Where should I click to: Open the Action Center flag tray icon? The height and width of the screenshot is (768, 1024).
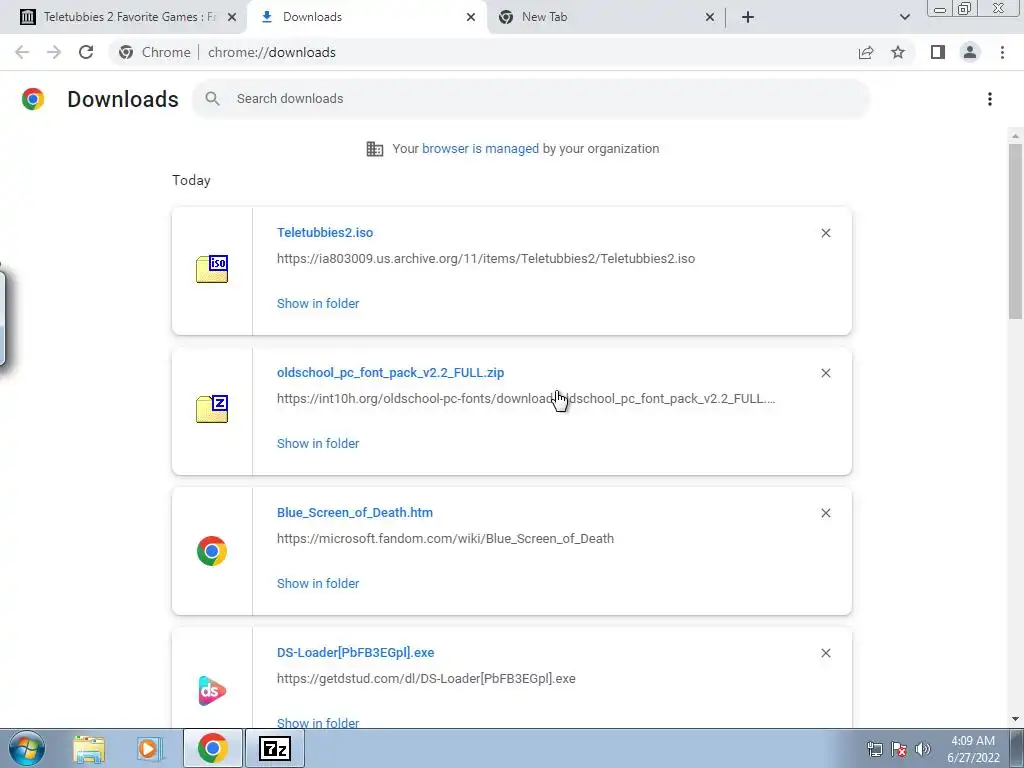[899, 749]
